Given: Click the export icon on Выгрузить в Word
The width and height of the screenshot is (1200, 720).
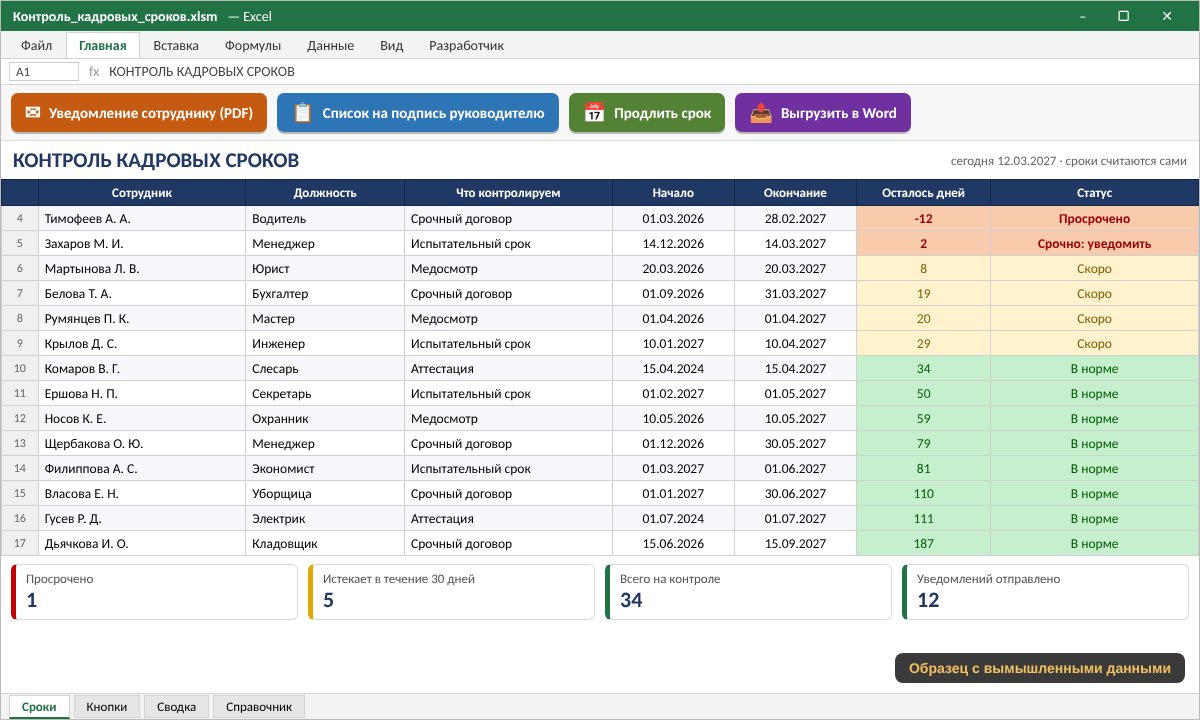Looking at the screenshot, I should [761, 113].
